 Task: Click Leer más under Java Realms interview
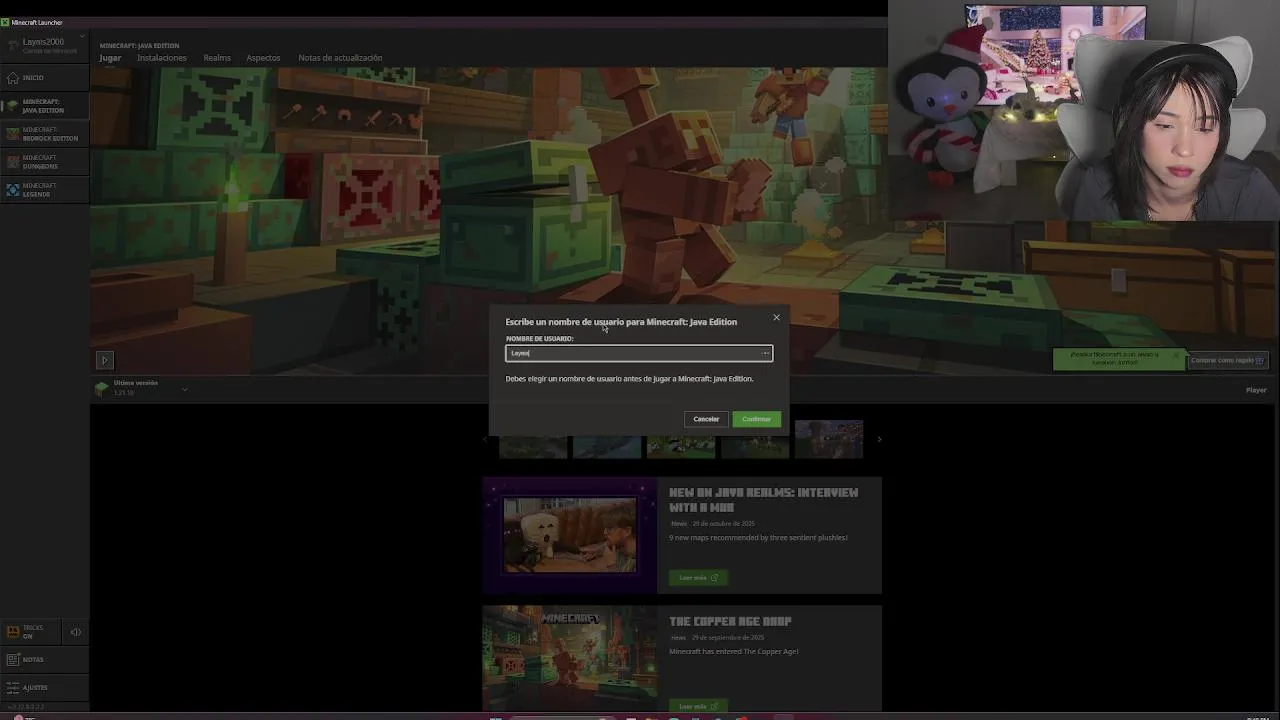(x=698, y=577)
